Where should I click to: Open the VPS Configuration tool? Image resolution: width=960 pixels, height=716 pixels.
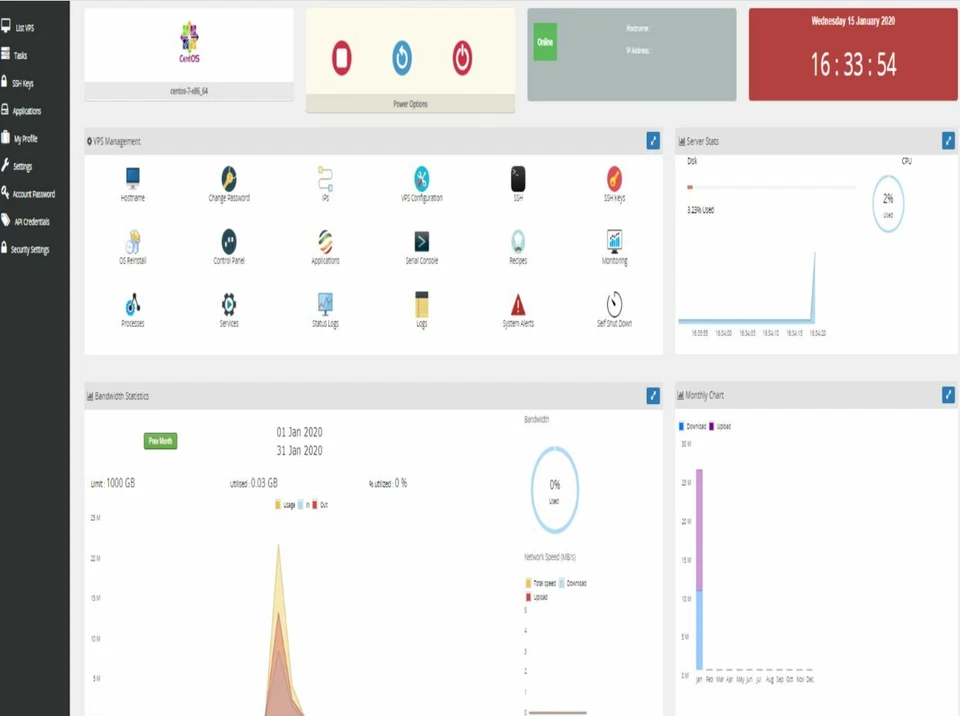tap(420, 180)
